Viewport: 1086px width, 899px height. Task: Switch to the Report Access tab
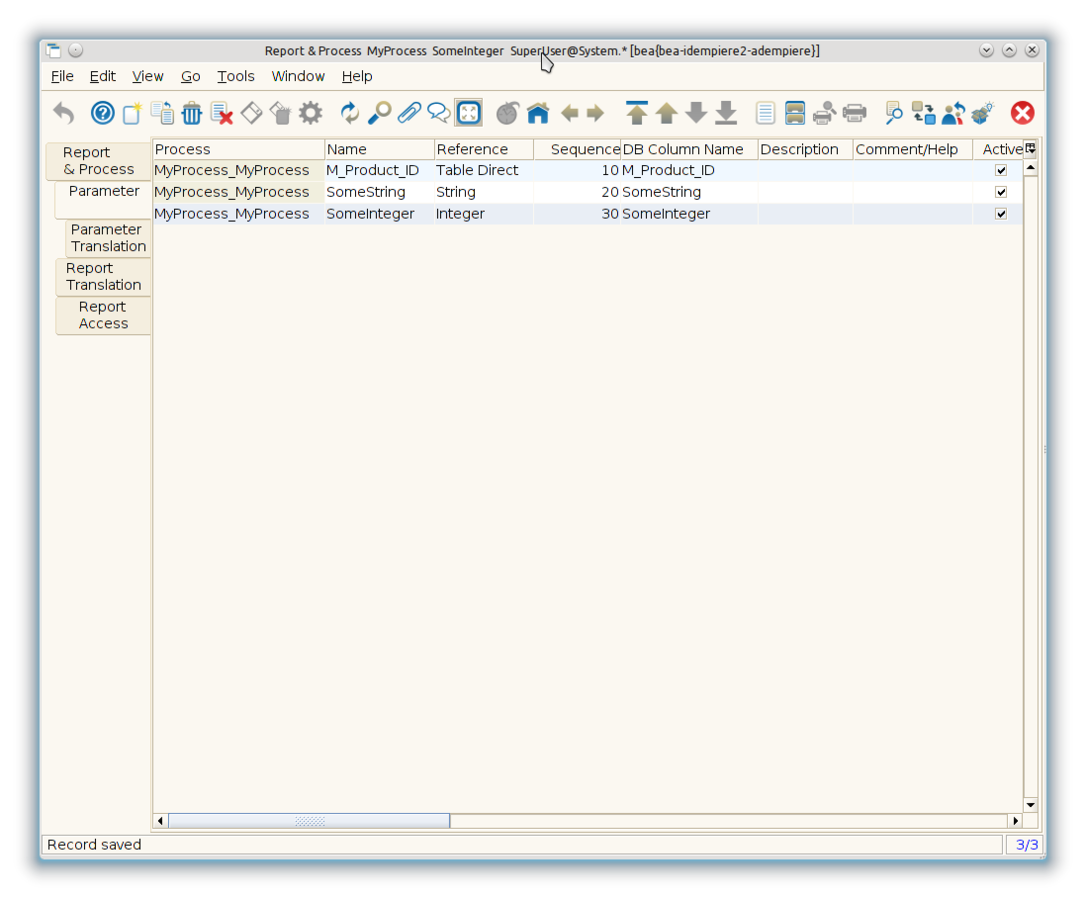click(103, 315)
